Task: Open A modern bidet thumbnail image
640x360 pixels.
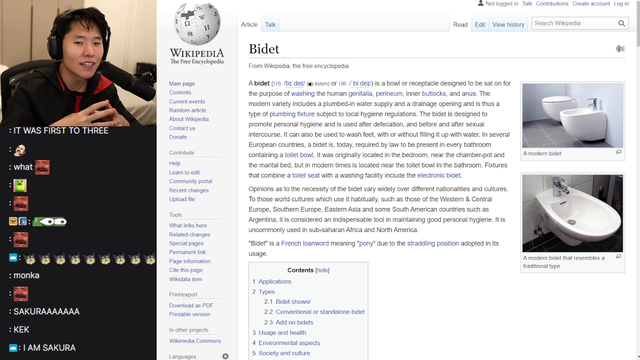Action: [572, 116]
